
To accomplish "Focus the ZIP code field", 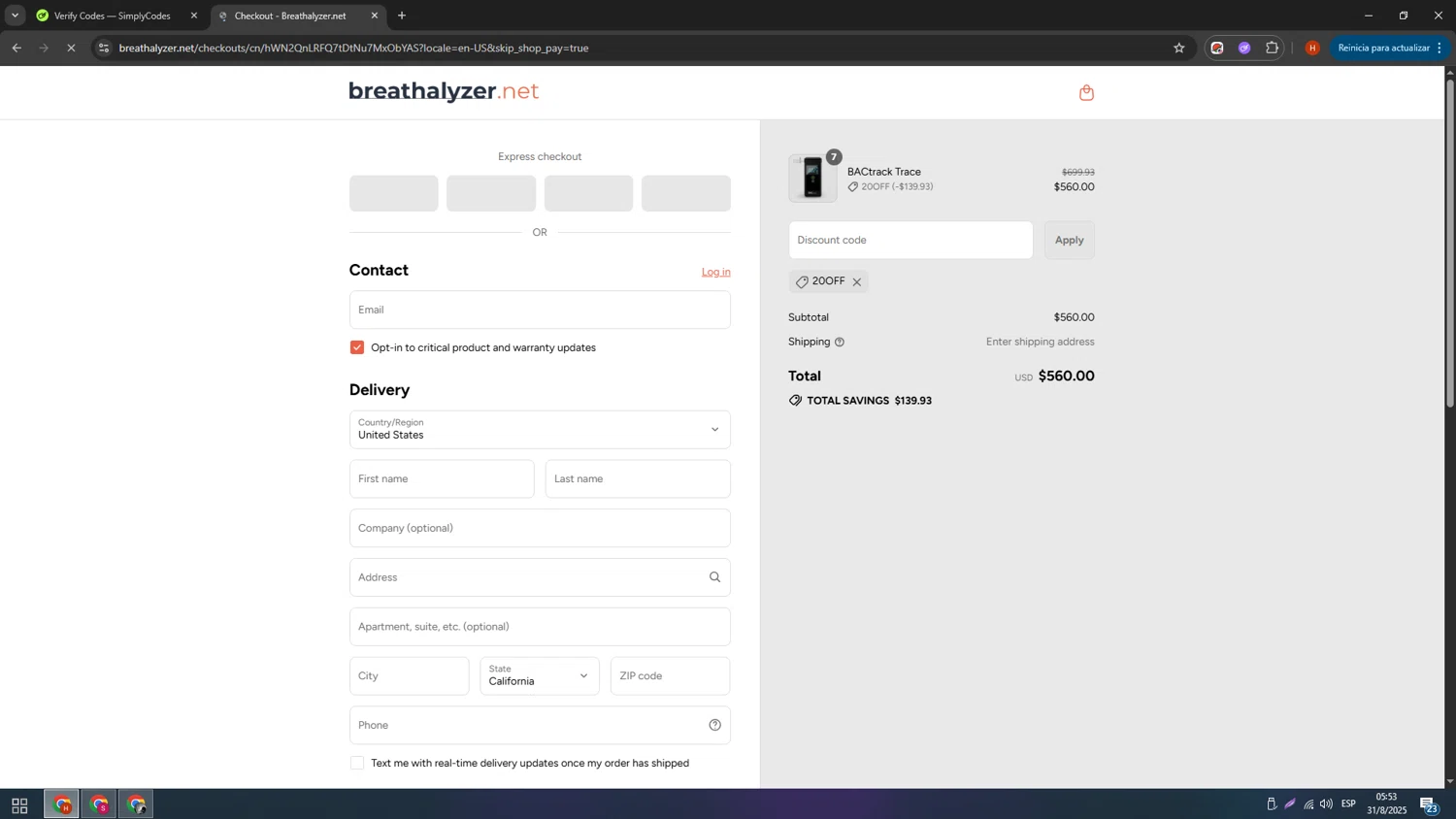I will [x=670, y=675].
